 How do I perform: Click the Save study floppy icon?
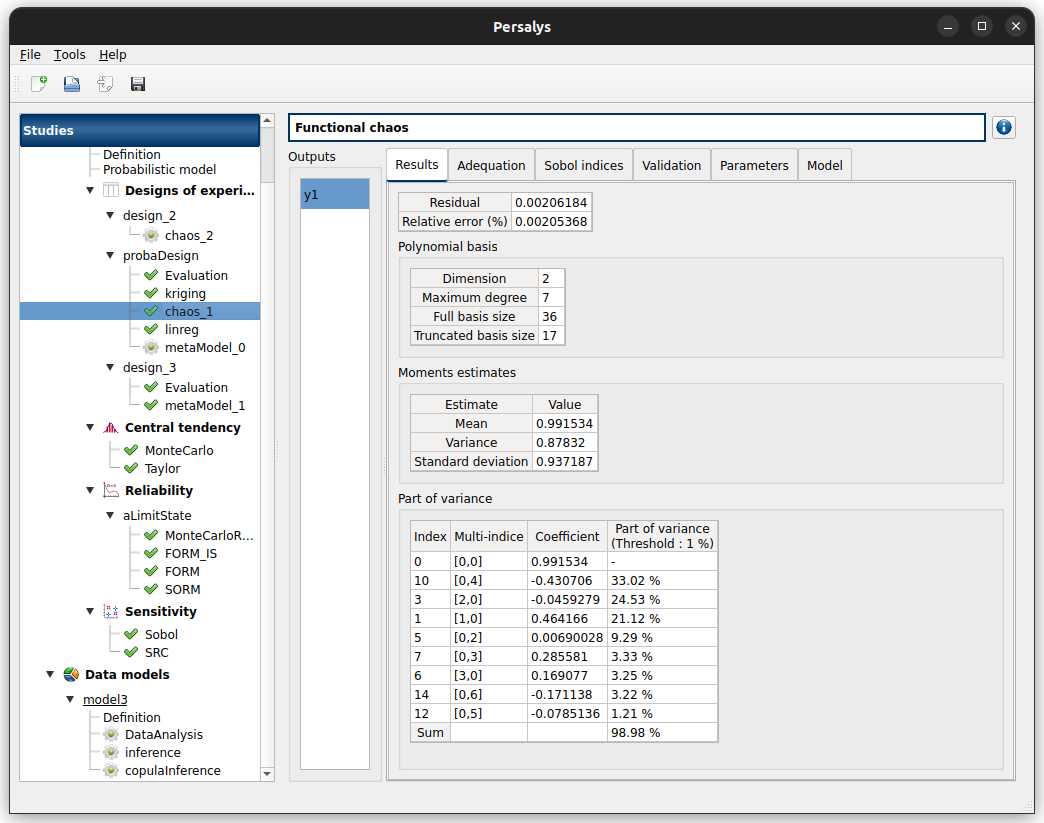138,84
